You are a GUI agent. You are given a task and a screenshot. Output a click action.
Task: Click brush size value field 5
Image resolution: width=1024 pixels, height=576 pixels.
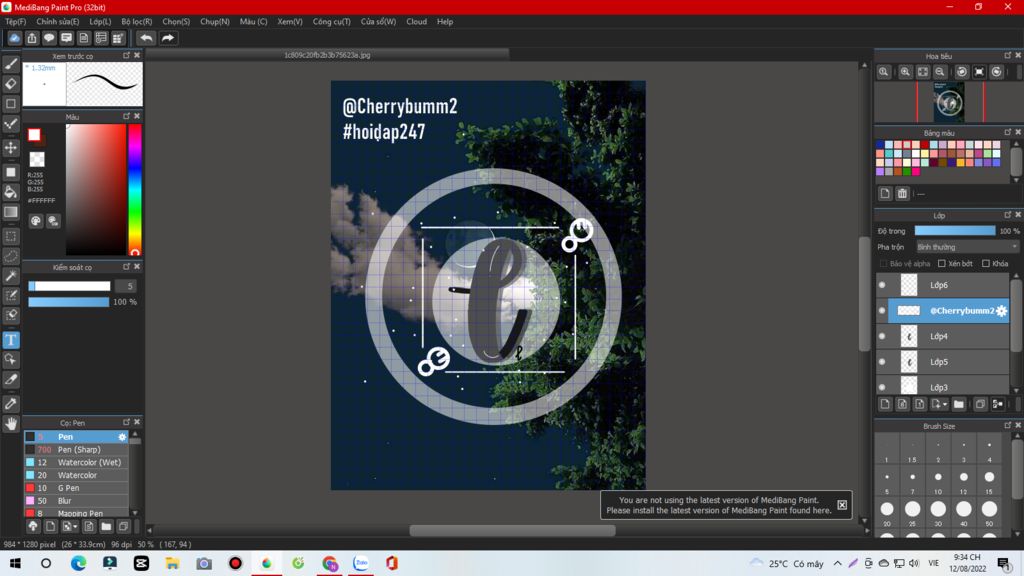125,286
